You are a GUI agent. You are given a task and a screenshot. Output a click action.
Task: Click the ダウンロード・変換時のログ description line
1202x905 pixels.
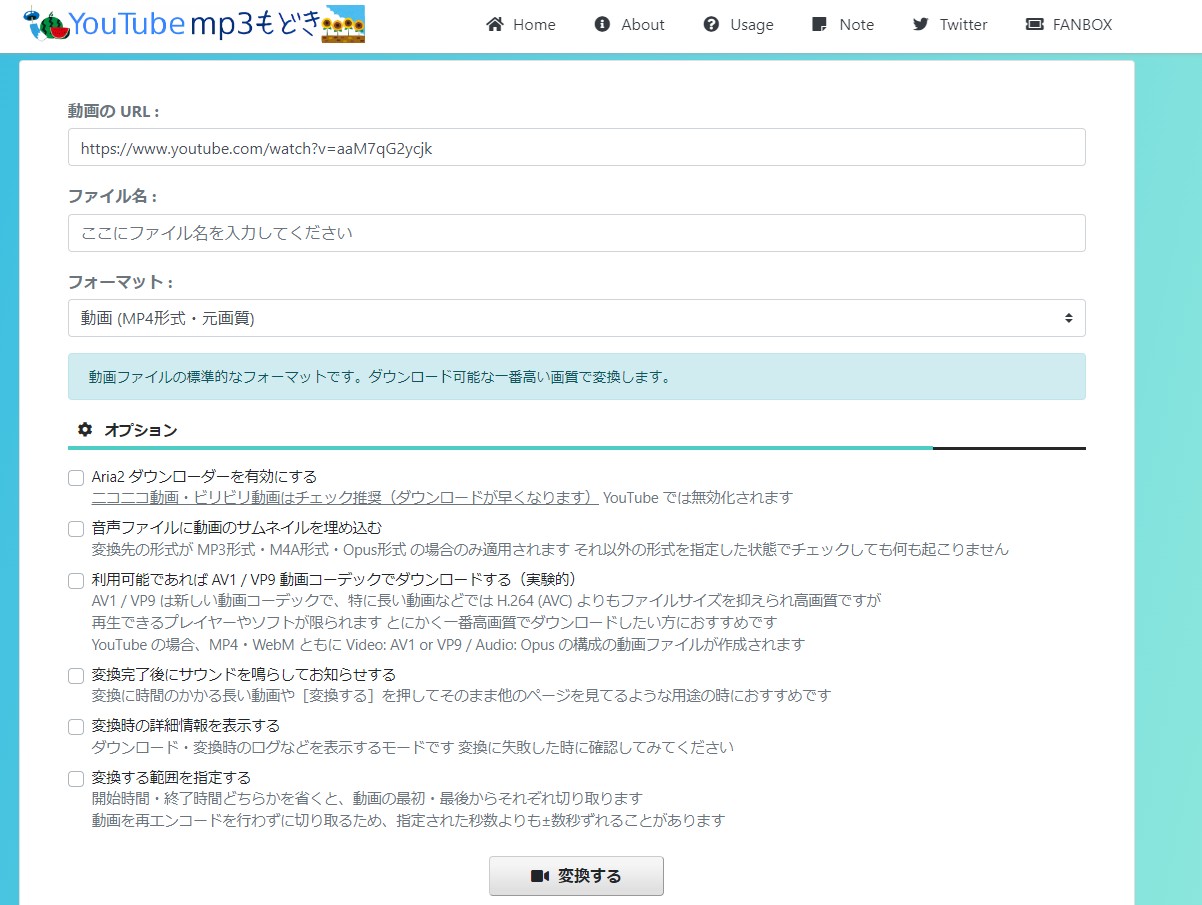point(412,747)
